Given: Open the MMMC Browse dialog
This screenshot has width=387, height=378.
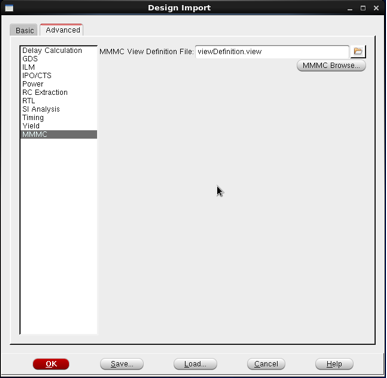Looking at the screenshot, I should tap(331, 65).
